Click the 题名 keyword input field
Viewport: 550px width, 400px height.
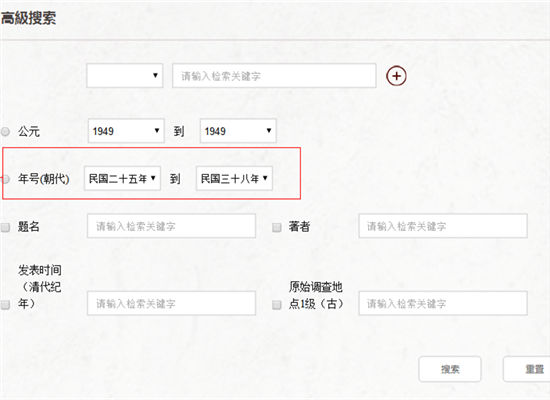[x=171, y=226]
